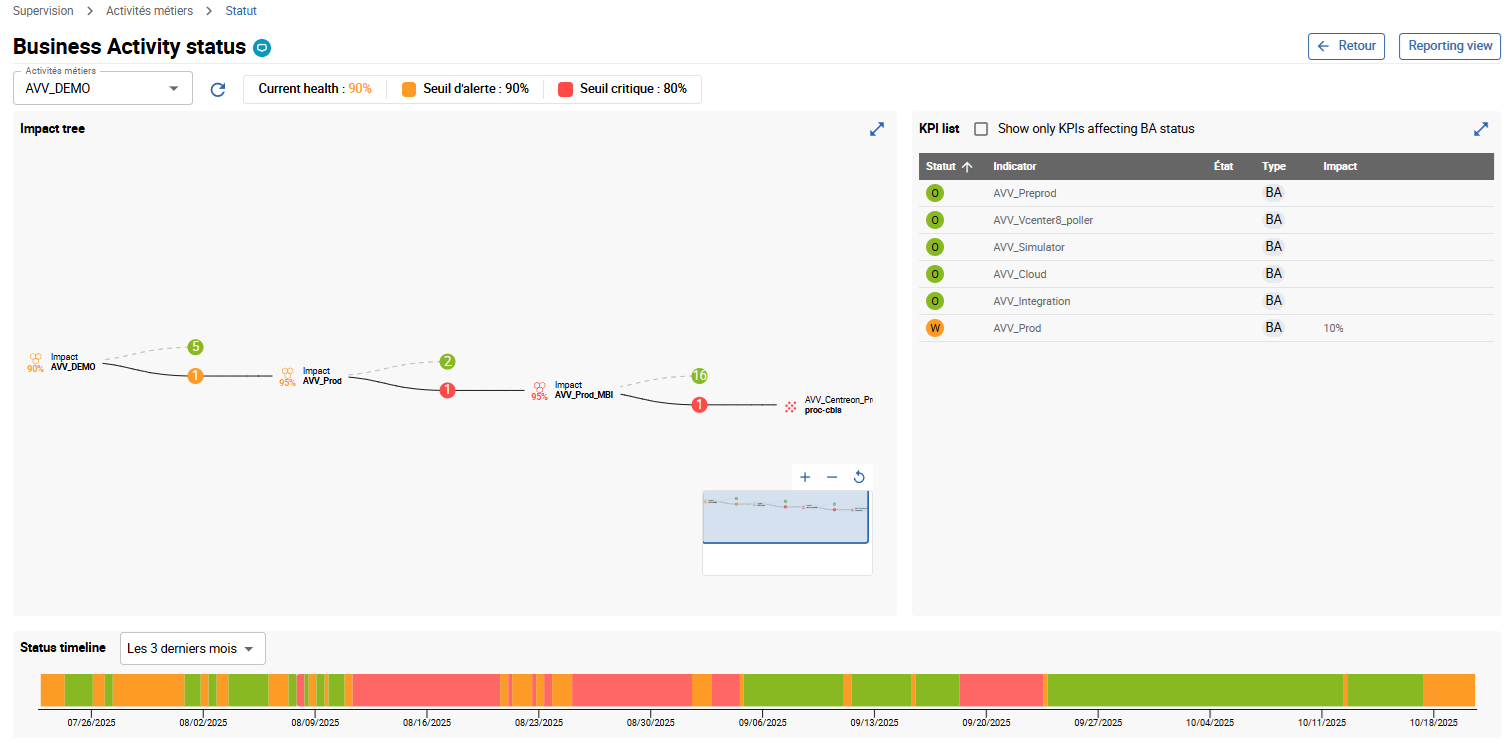
Task: Select the AVV_Prod row in KPI list
Action: (x=1017, y=328)
